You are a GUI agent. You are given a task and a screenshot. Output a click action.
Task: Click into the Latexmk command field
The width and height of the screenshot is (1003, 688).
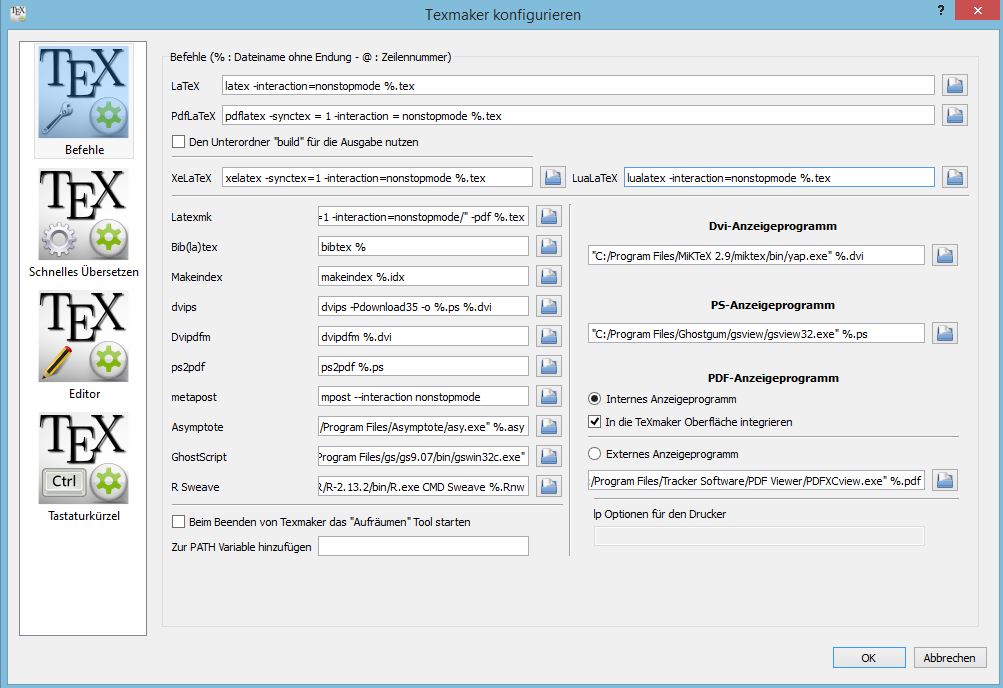[x=423, y=217]
